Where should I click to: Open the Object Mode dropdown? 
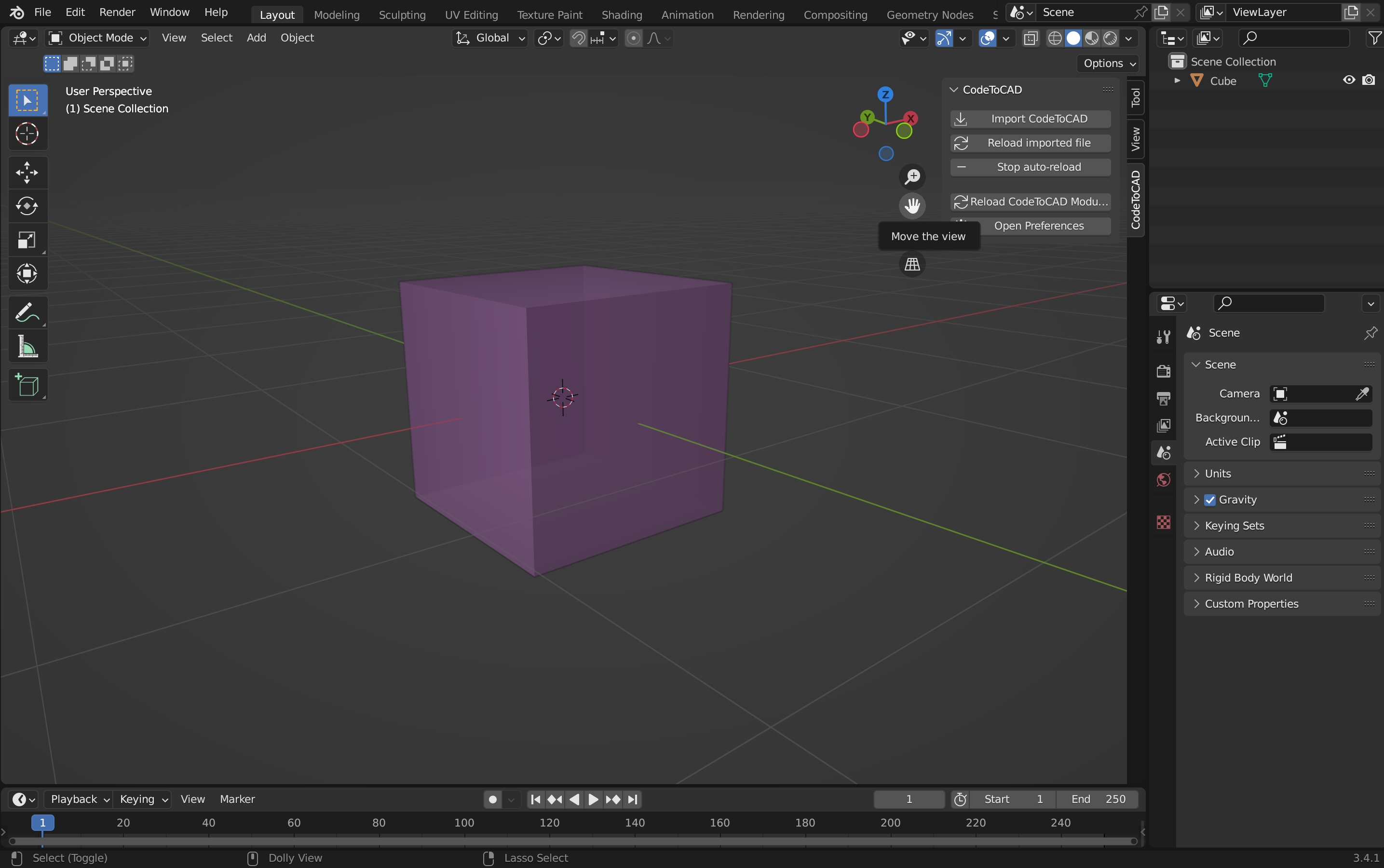click(97, 38)
